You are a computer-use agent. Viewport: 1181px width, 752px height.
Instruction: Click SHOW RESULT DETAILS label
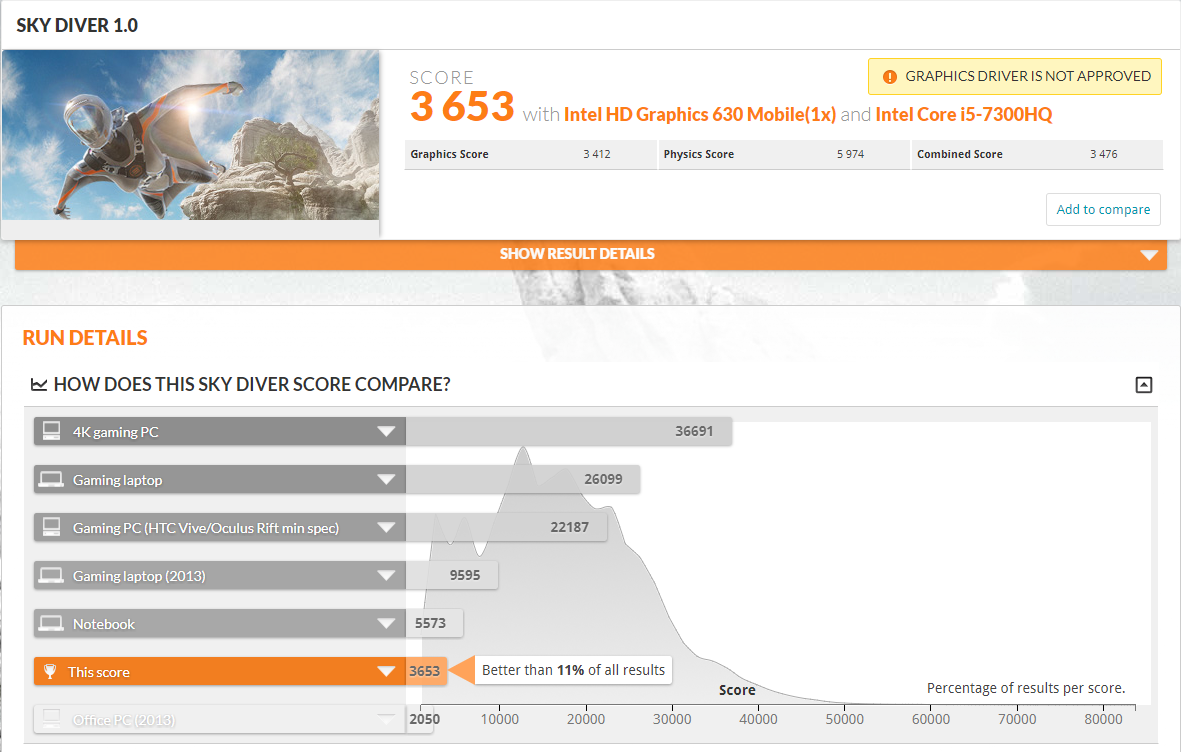click(x=577, y=254)
